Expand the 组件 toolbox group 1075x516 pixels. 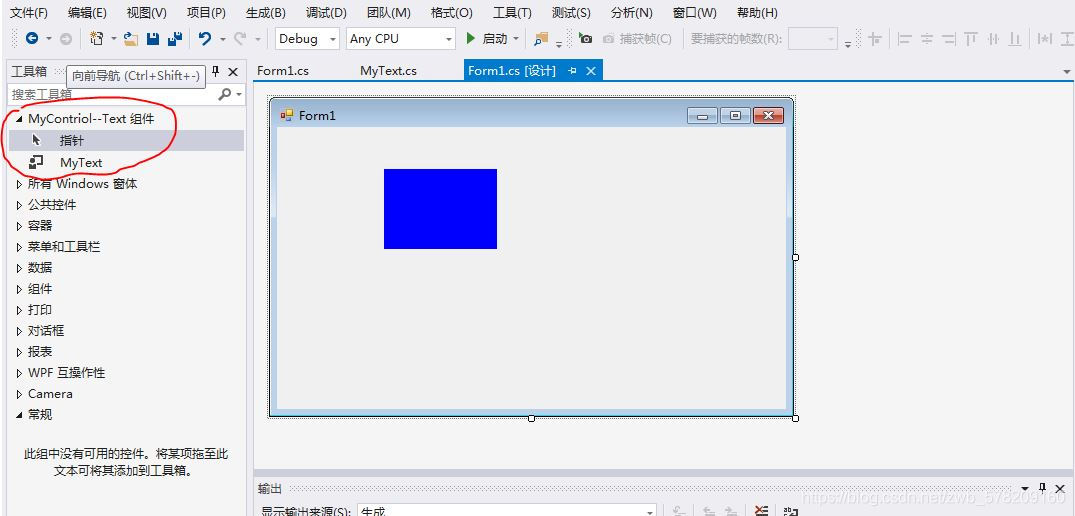click(19, 289)
